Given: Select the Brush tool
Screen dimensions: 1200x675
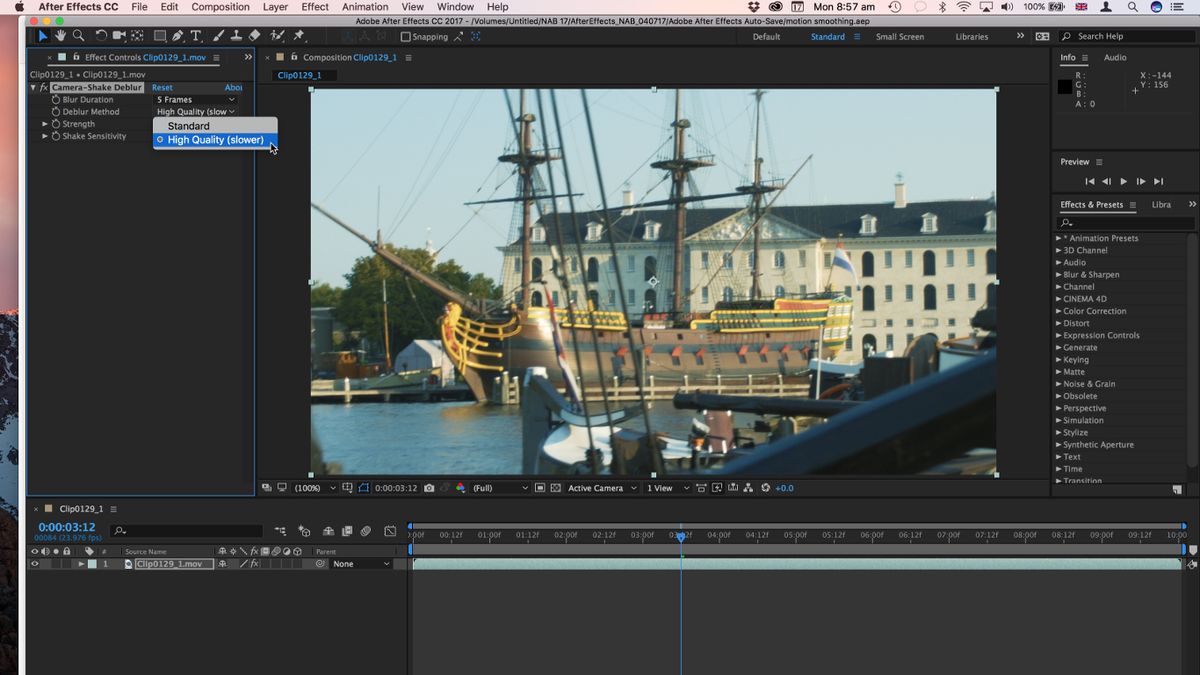Looking at the screenshot, I should click(x=218, y=35).
